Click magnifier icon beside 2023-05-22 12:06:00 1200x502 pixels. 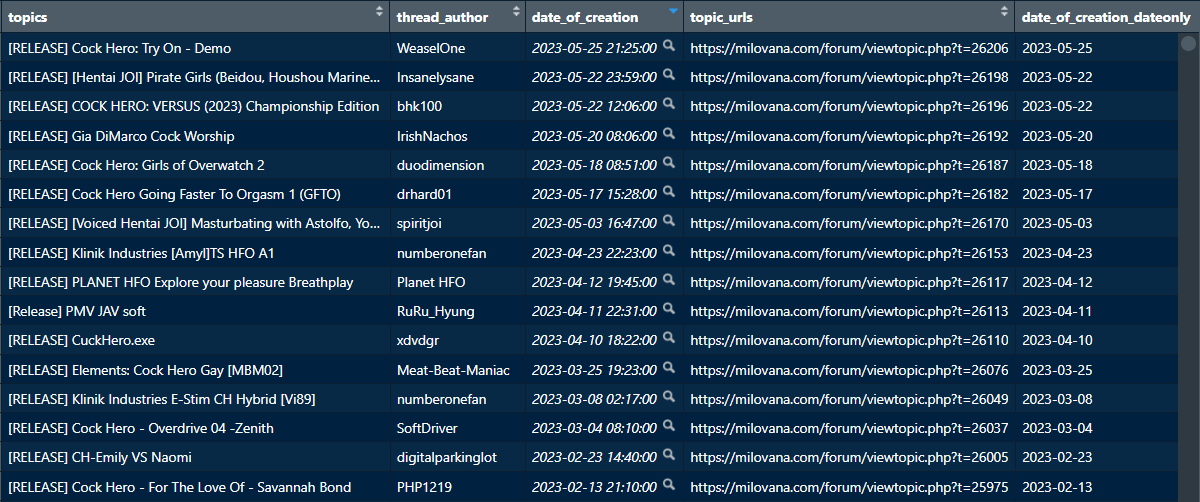(x=668, y=105)
